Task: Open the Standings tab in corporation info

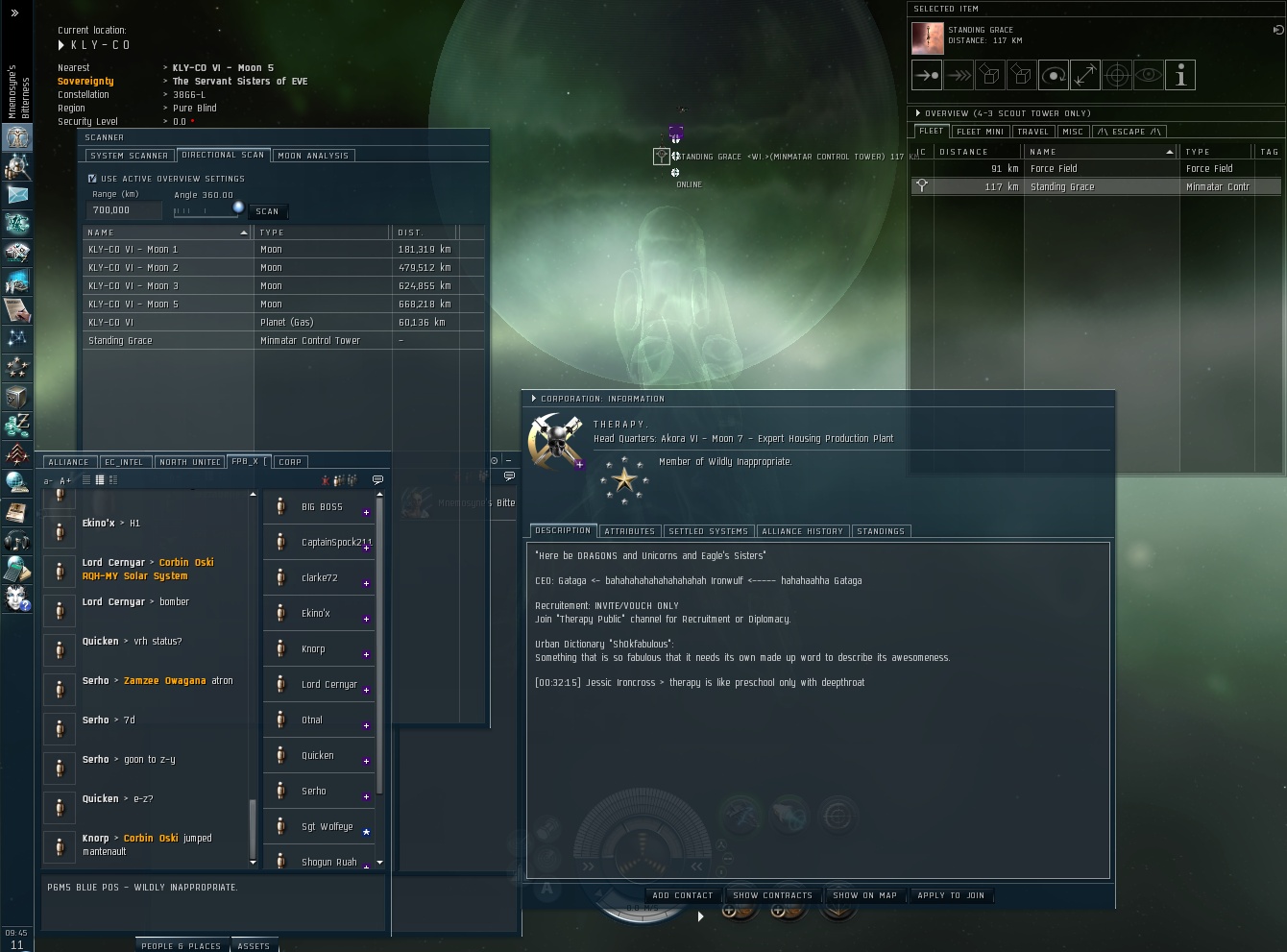Action: click(x=881, y=531)
